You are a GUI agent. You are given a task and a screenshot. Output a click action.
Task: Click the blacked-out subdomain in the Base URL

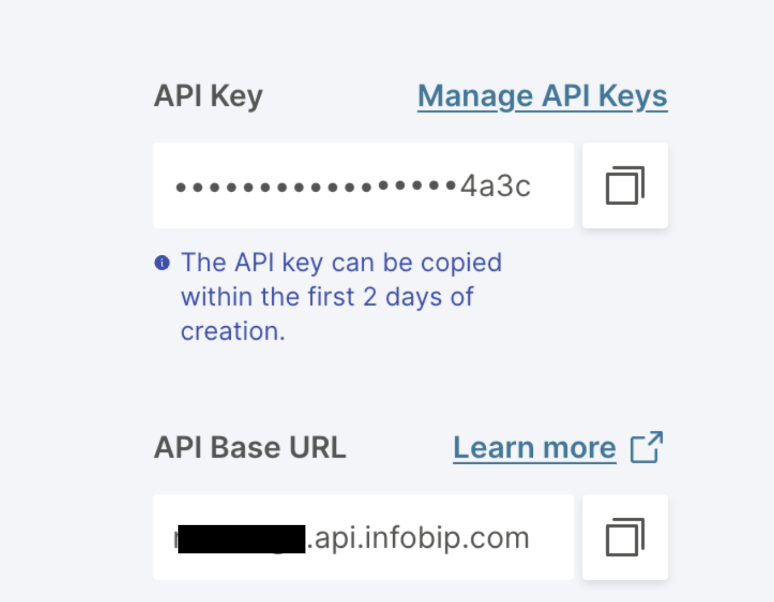coord(245,539)
